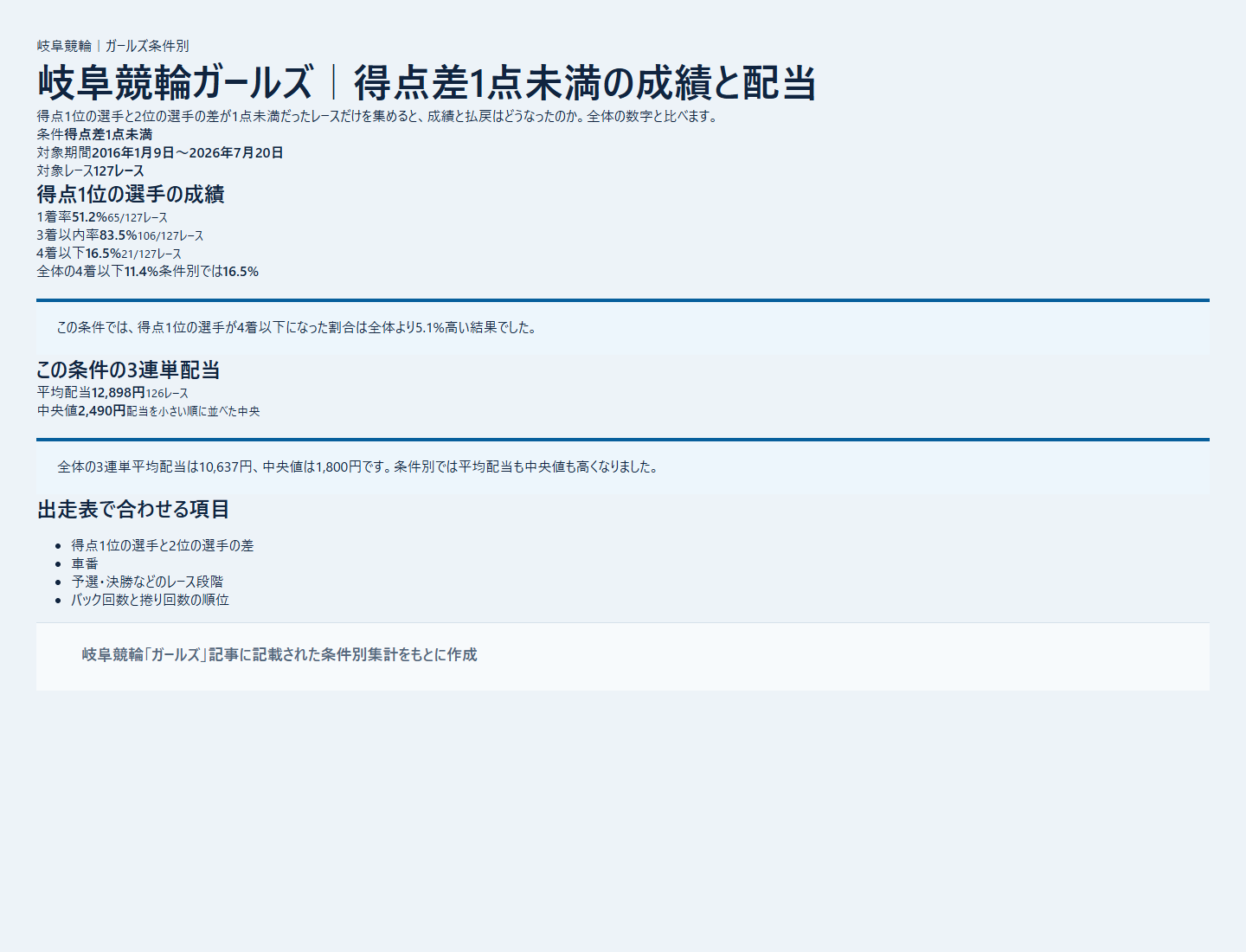Click the 対象レース 127レース value

tap(119, 170)
